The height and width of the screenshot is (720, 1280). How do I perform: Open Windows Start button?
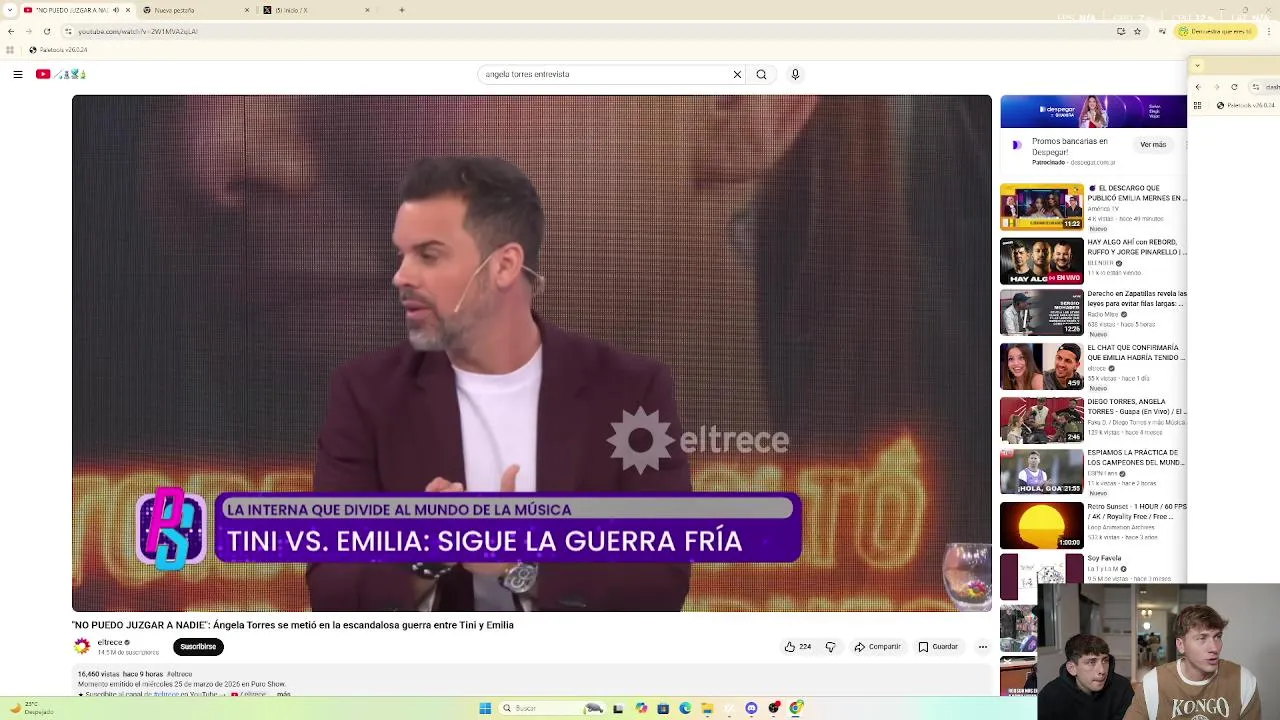[485, 708]
